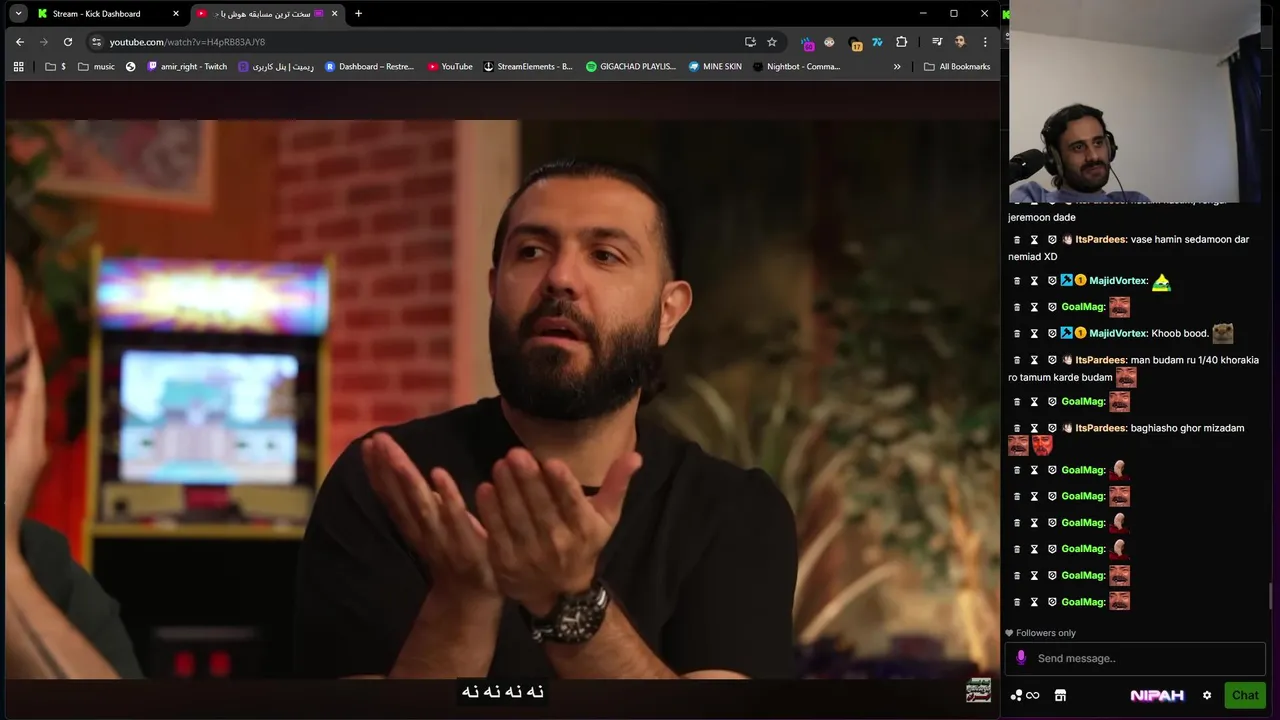The width and height of the screenshot is (1280, 720).
Task: Click shield on 'man budam ru 1/40' row
Action: click(x=1052, y=360)
